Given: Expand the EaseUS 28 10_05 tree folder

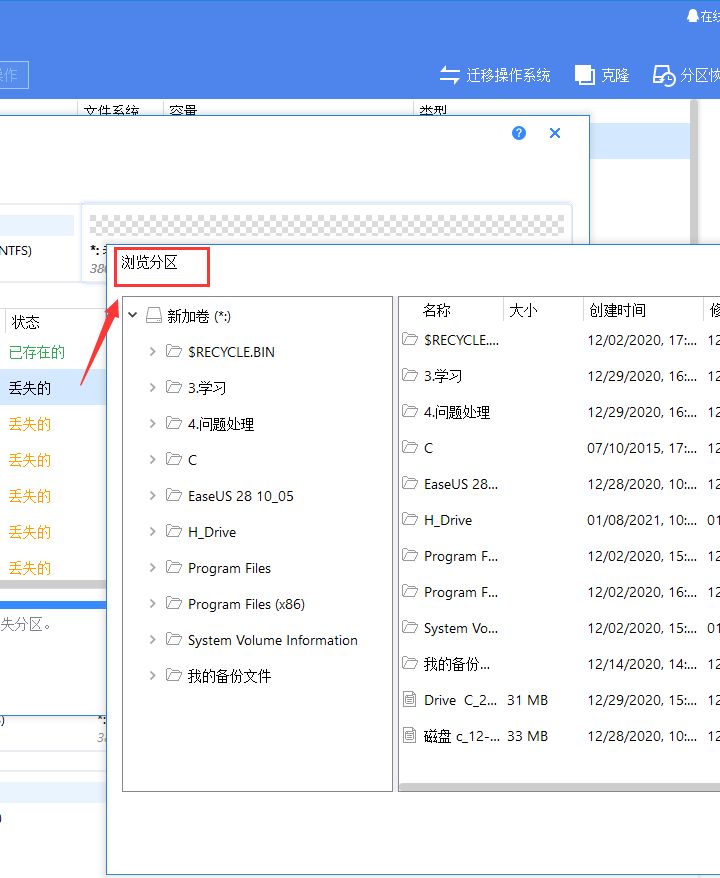Looking at the screenshot, I should point(152,496).
